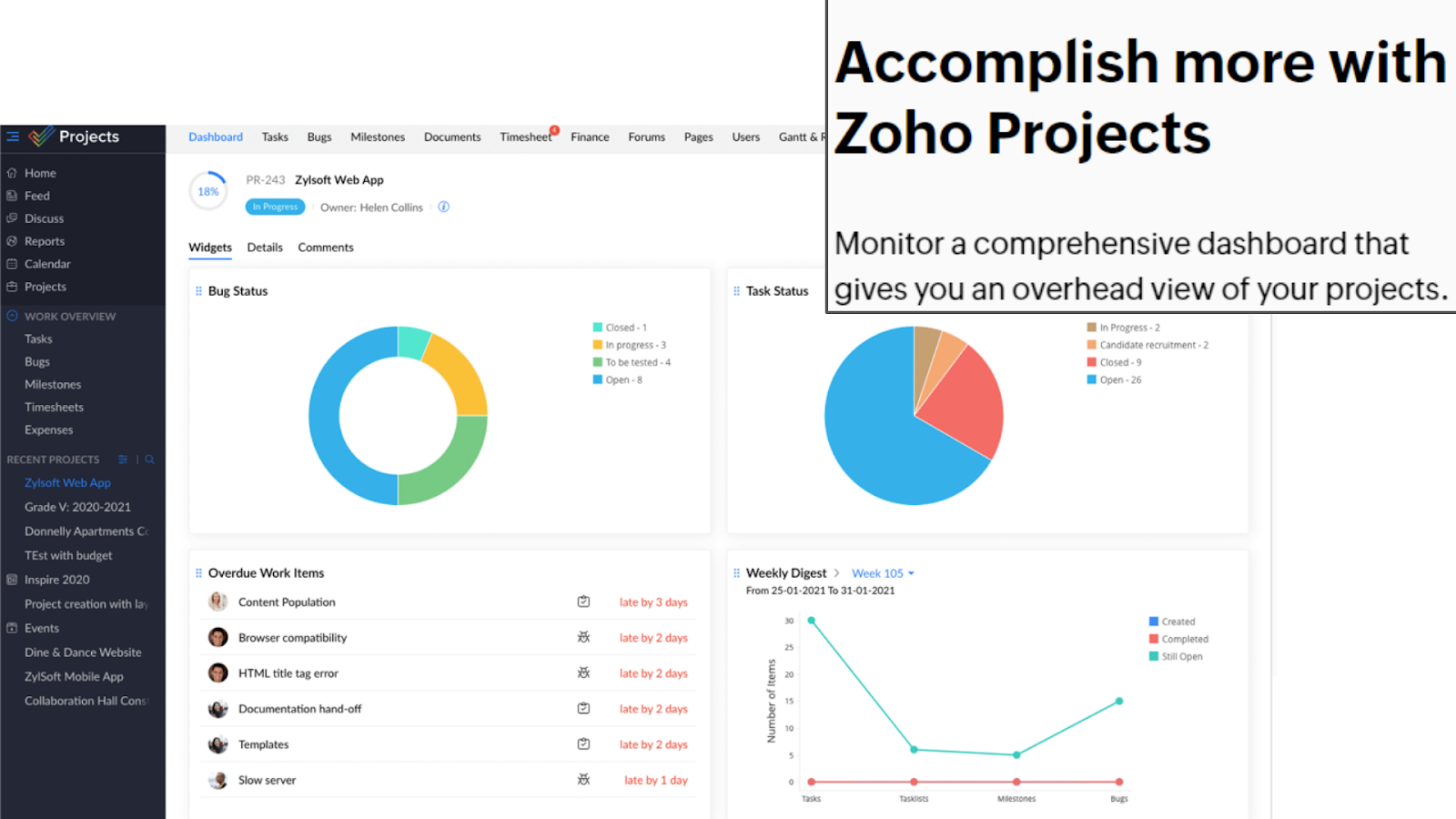Screen dimensions: 1456x819
Task: Expand the Weekly Digest chevron arrow
Action: coord(837,572)
